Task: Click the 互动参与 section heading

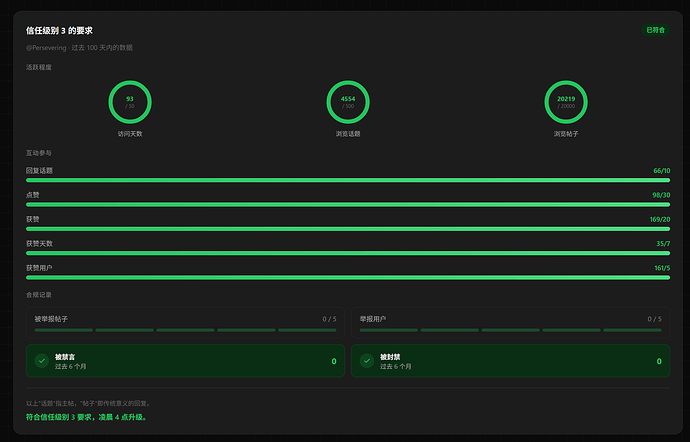Action: point(39,153)
